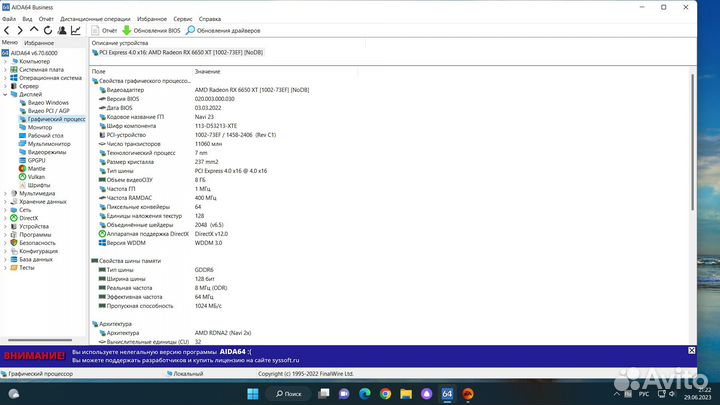Open the Сервис menu
This screenshot has width=720, height=405.
click(x=183, y=19)
